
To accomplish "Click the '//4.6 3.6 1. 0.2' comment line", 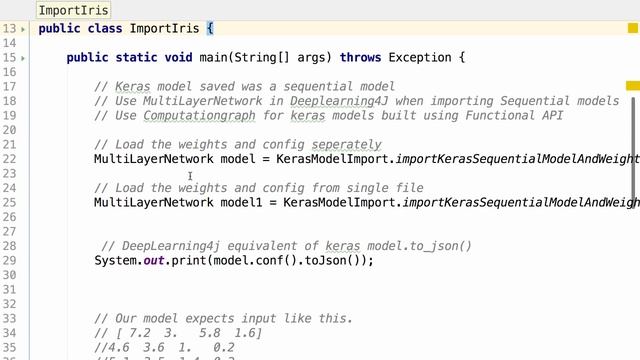I will tap(164, 348).
